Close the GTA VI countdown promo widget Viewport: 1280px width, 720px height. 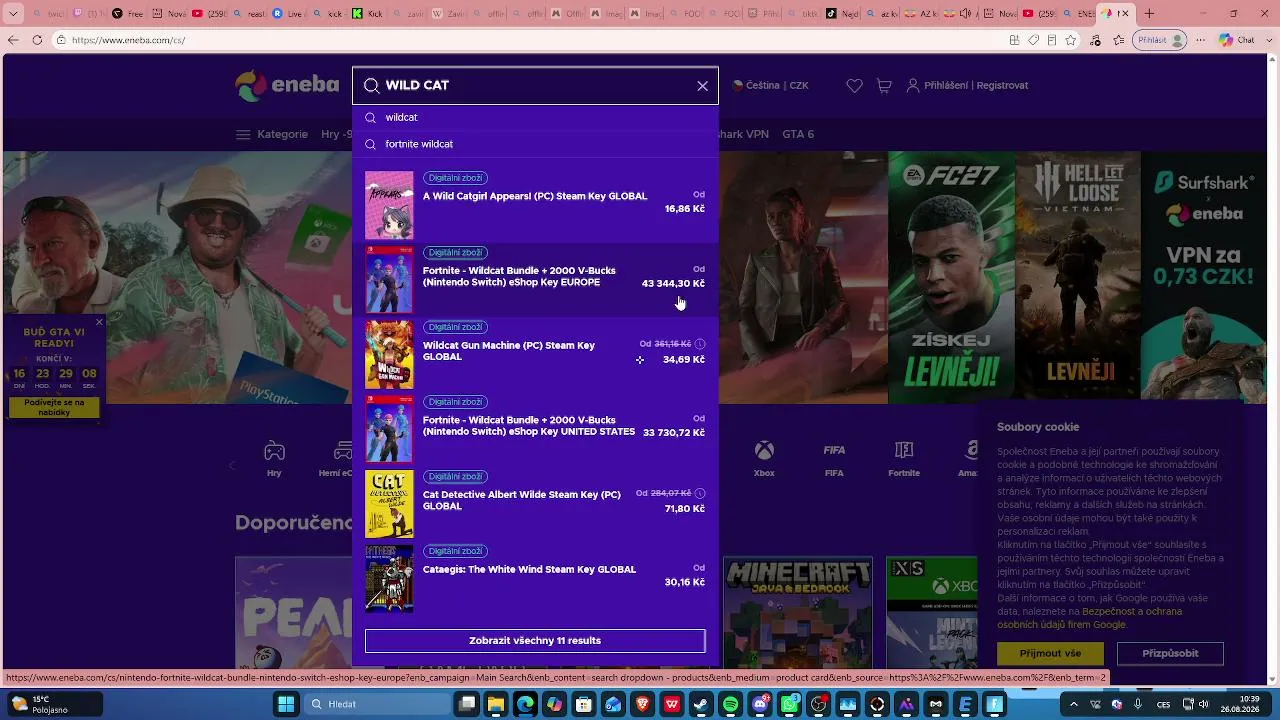tap(99, 322)
